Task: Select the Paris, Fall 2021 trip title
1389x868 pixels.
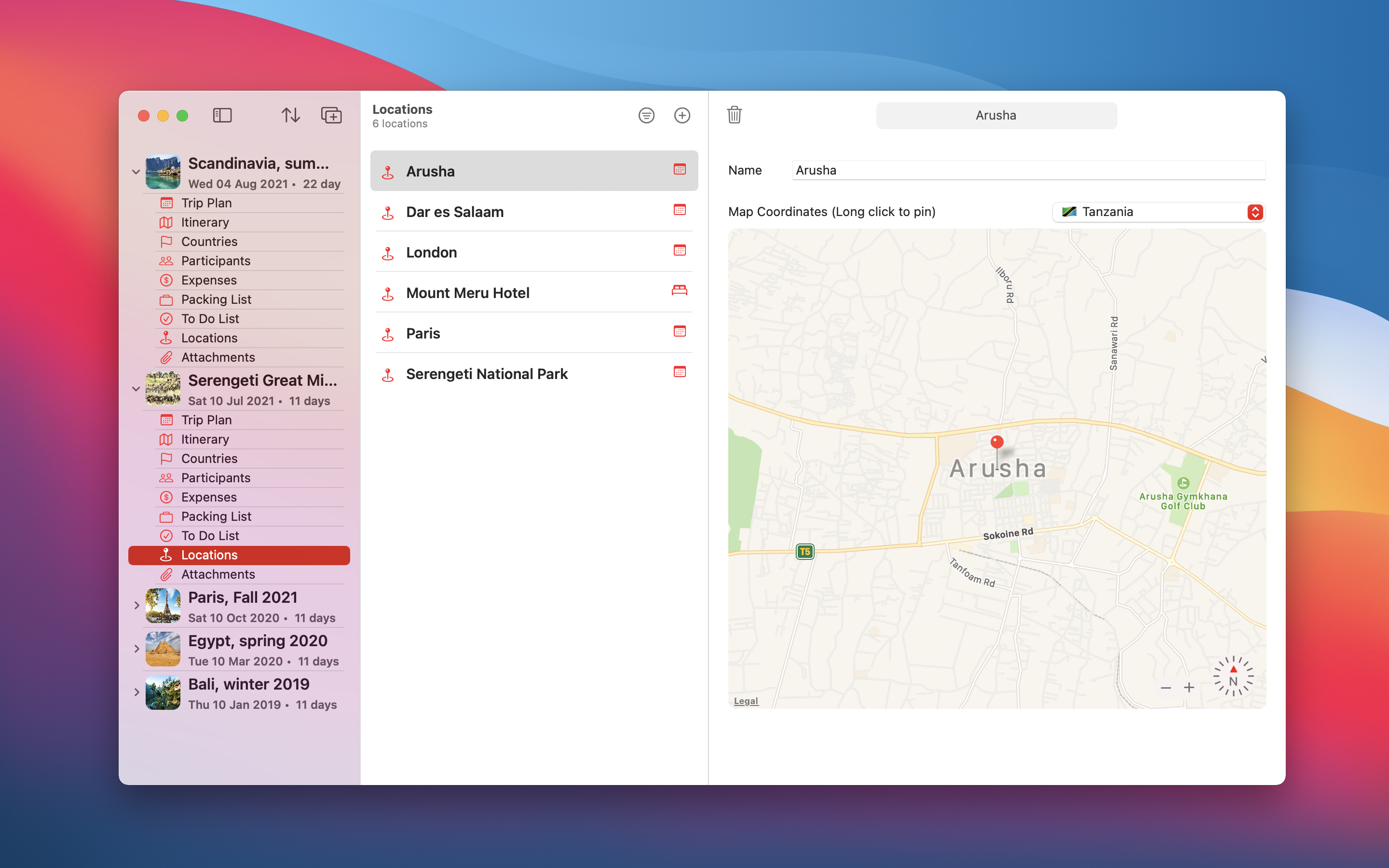Action: (243, 597)
